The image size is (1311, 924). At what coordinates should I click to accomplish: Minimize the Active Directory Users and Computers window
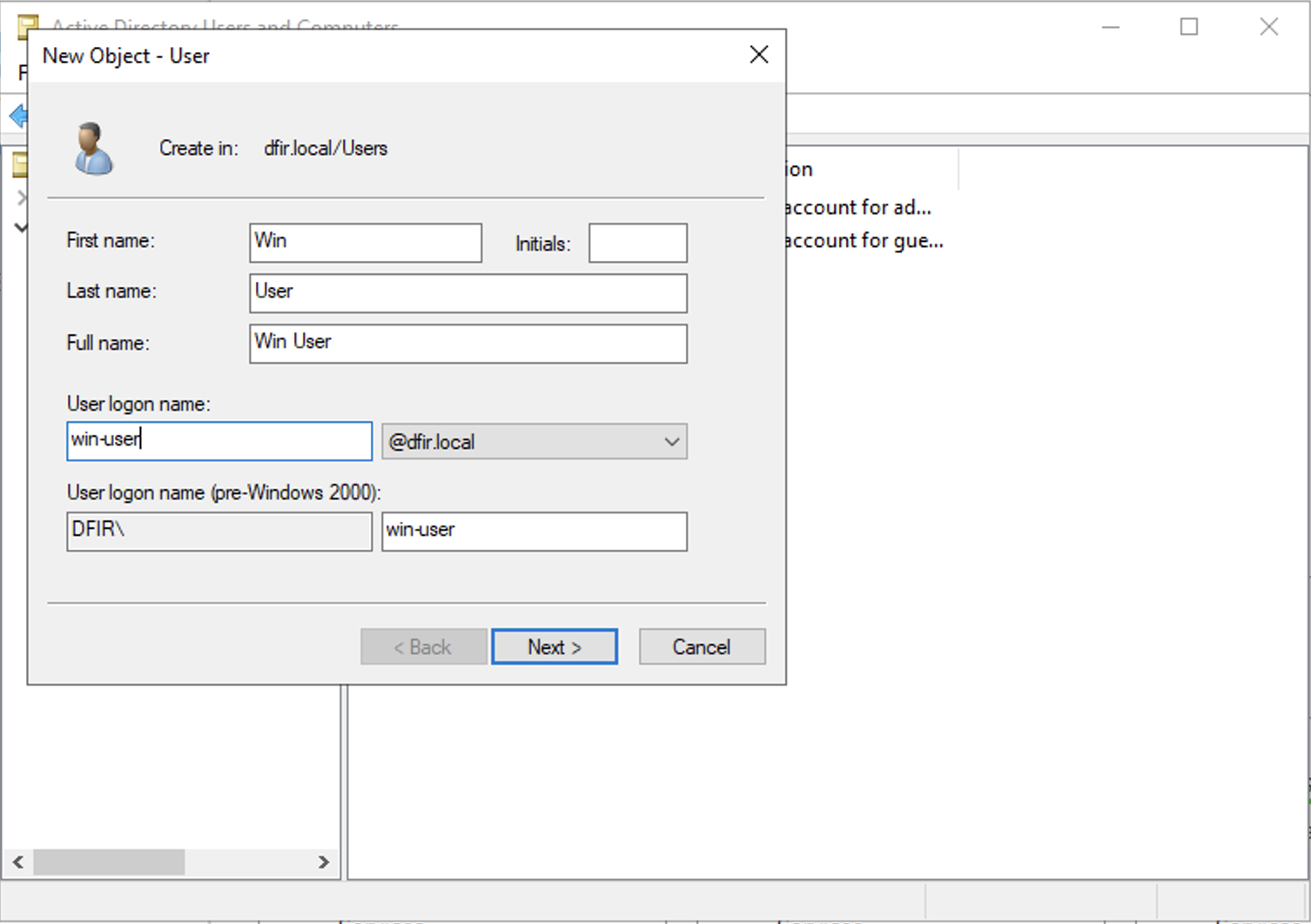[x=1110, y=27]
